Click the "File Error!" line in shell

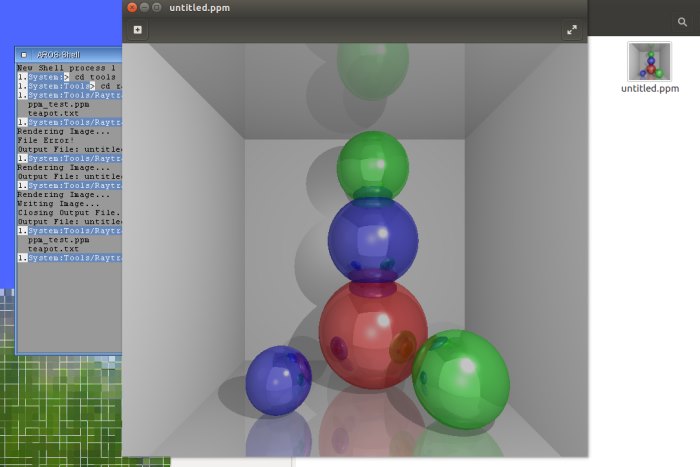click(47, 140)
